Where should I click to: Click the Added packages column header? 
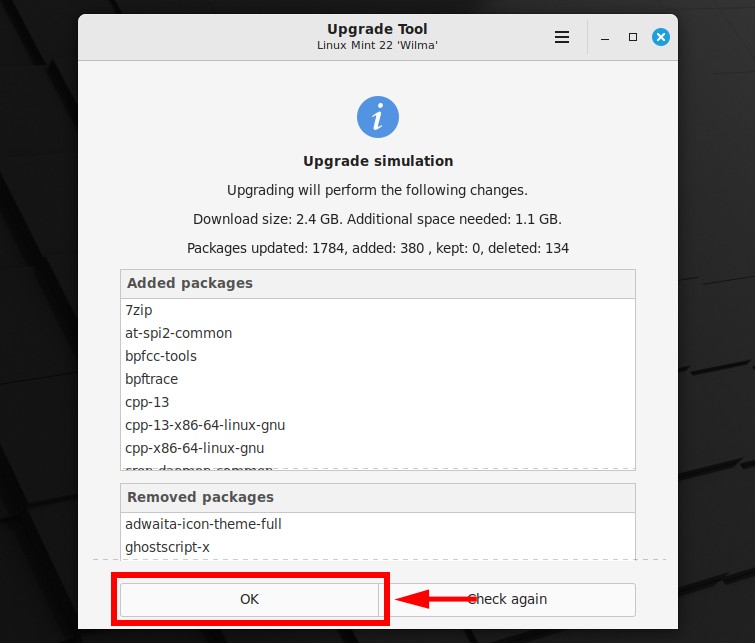point(378,283)
